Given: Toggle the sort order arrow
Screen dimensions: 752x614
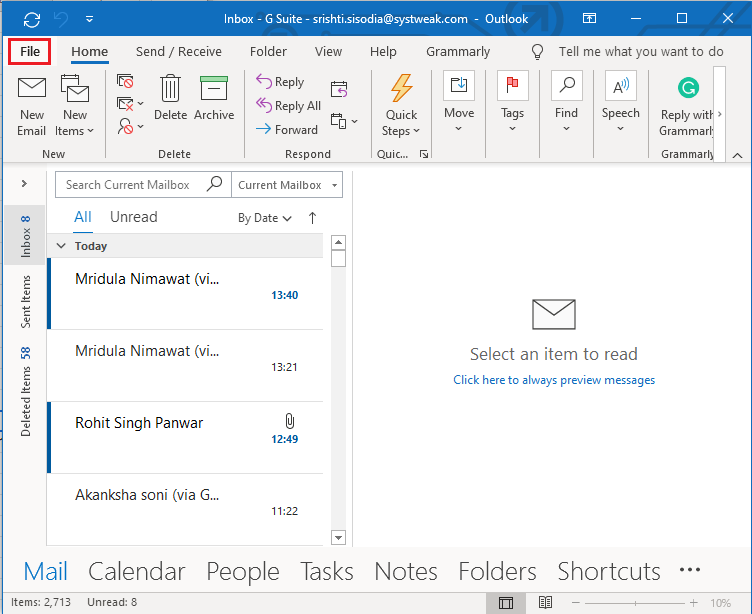Looking at the screenshot, I should coord(312,218).
